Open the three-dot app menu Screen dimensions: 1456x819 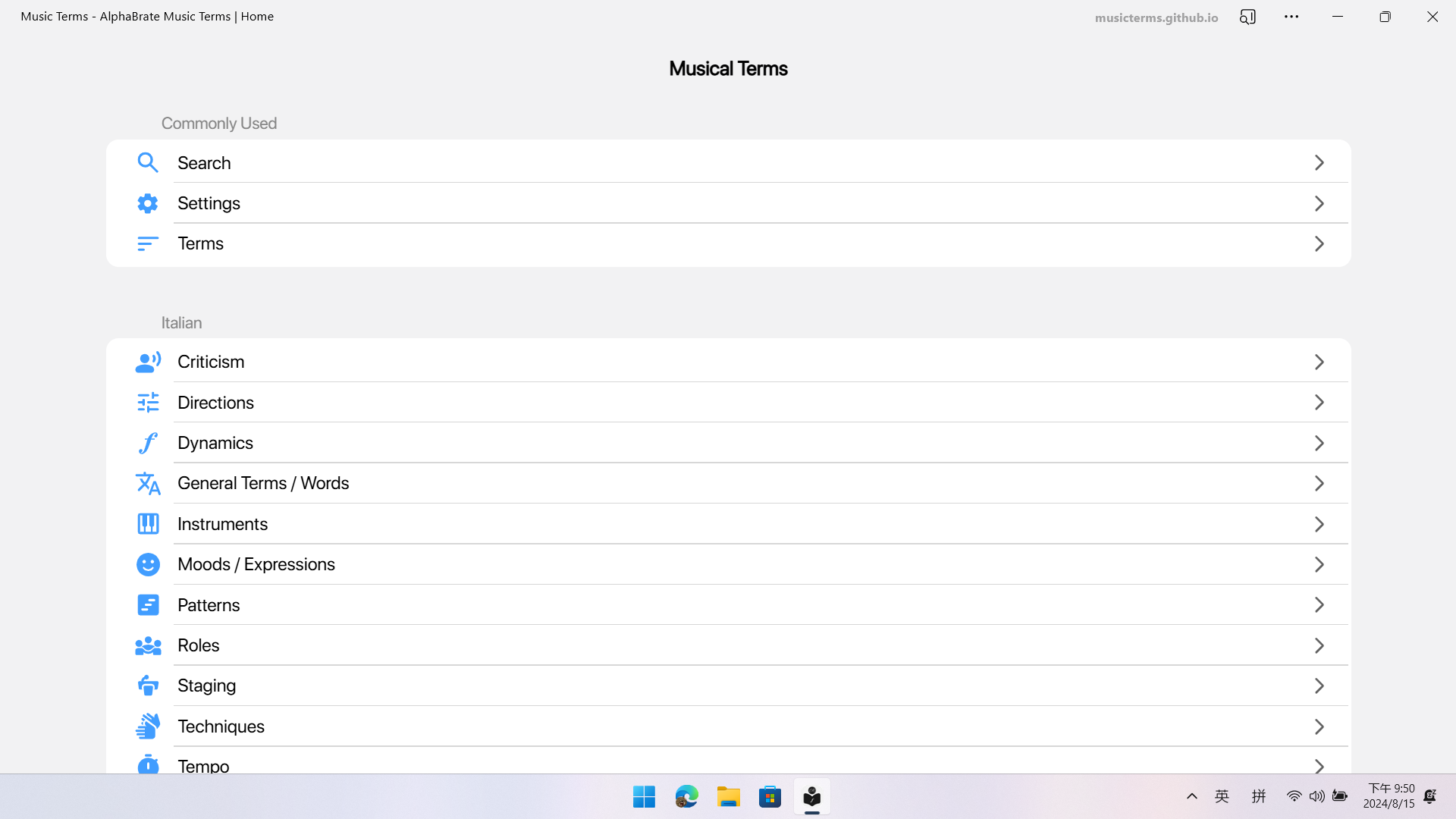coord(1291,17)
